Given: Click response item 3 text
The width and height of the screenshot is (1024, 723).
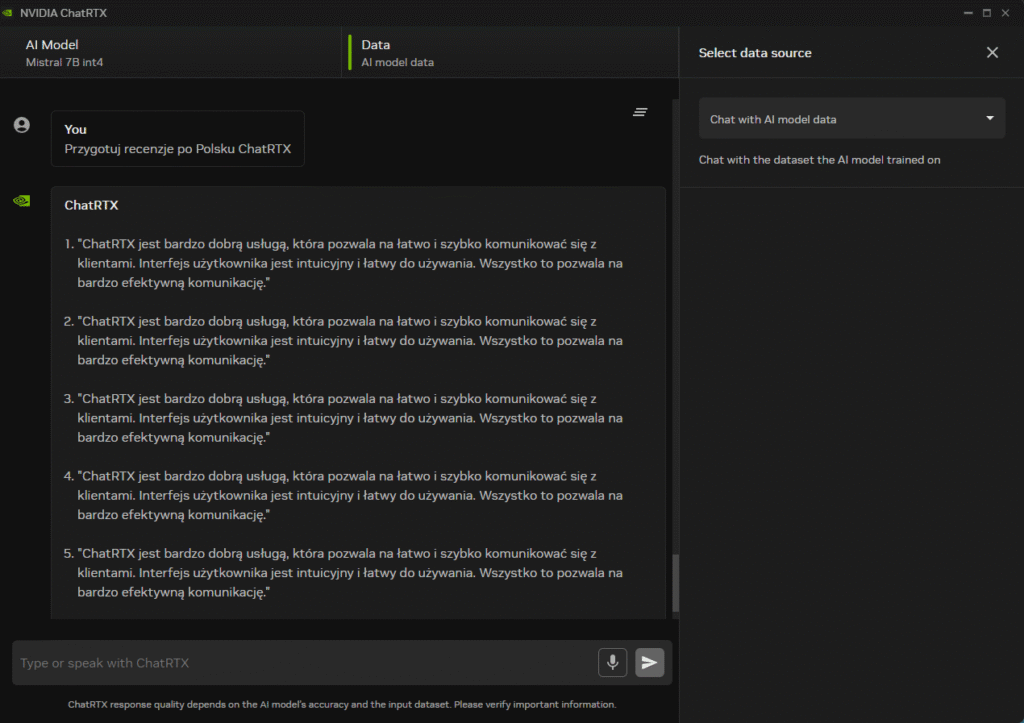Looking at the screenshot, I should 349,418.
